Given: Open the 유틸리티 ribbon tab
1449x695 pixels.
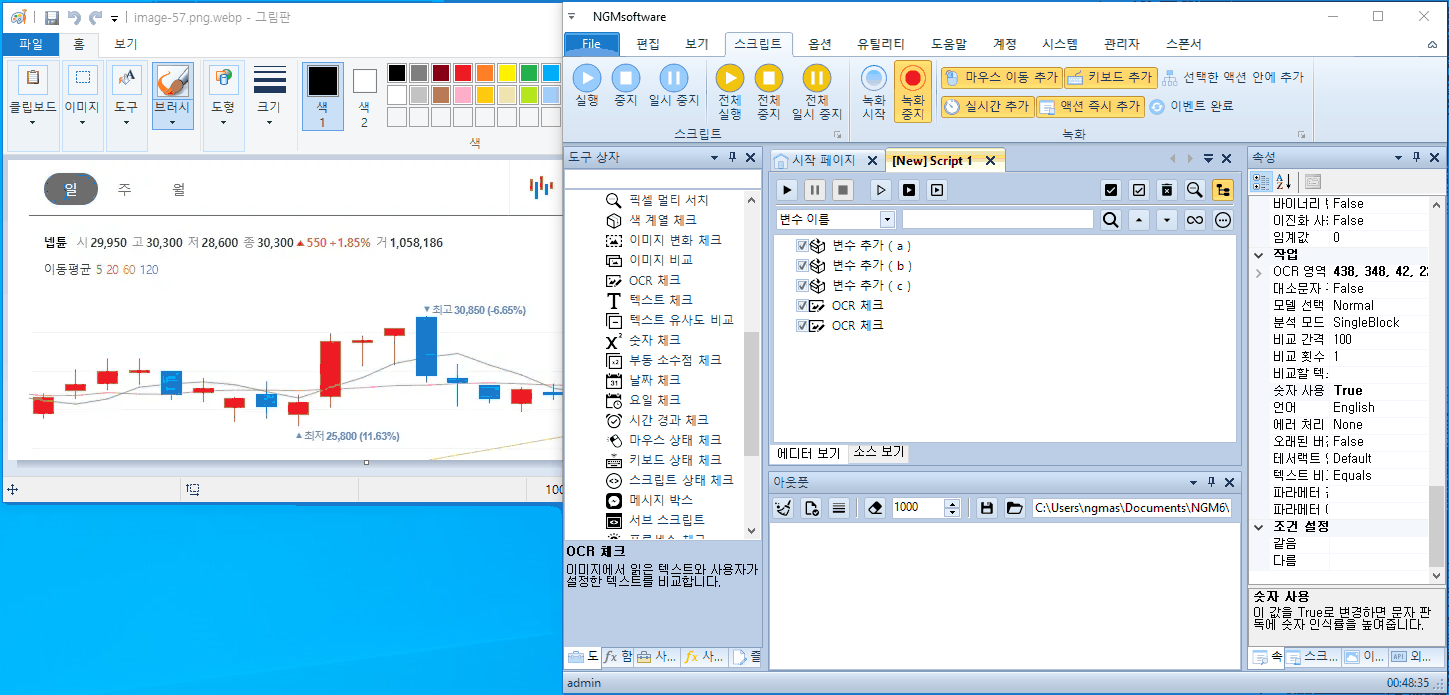Looking at the screenshot, I should click(881, 44).
